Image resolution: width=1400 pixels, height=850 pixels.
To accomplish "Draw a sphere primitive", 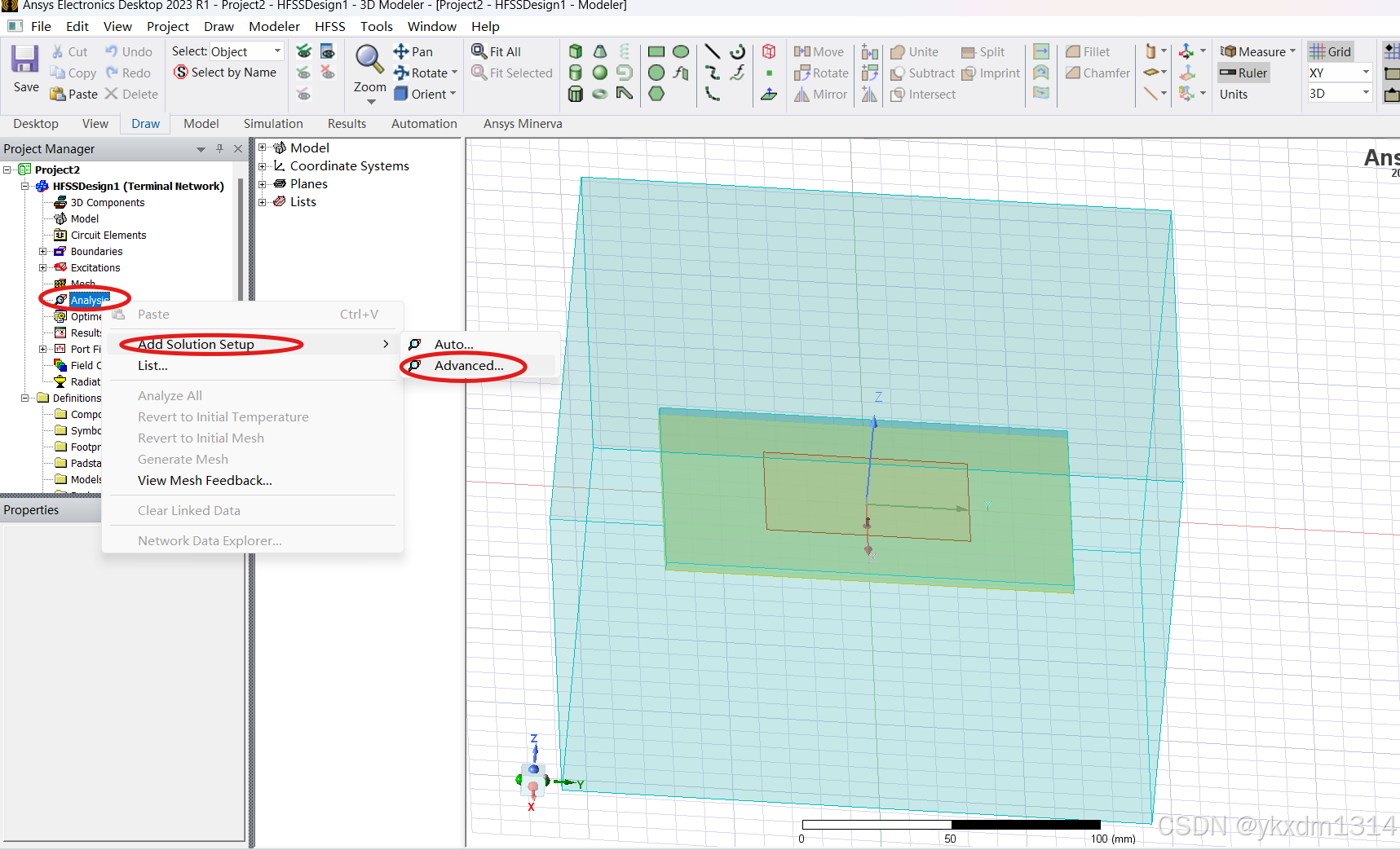I will pyautogui.click(x=600, y=73).
